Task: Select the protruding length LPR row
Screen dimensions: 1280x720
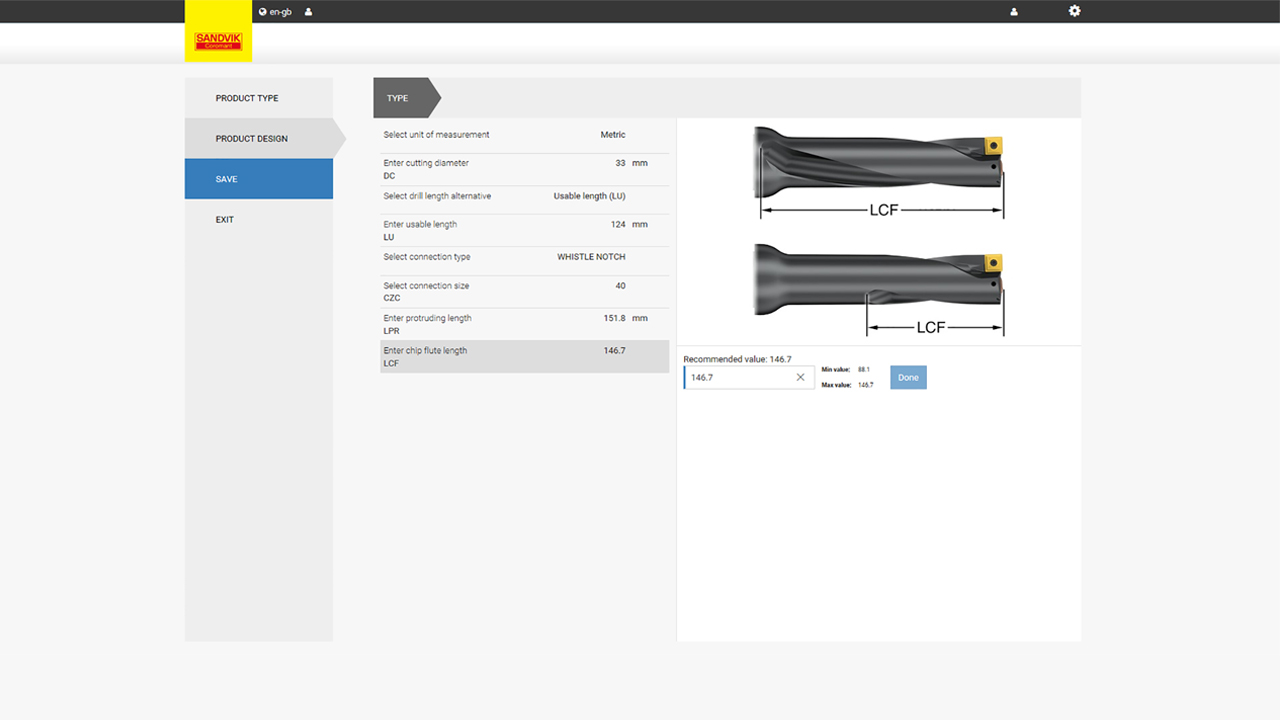Action: pos(524,324)
